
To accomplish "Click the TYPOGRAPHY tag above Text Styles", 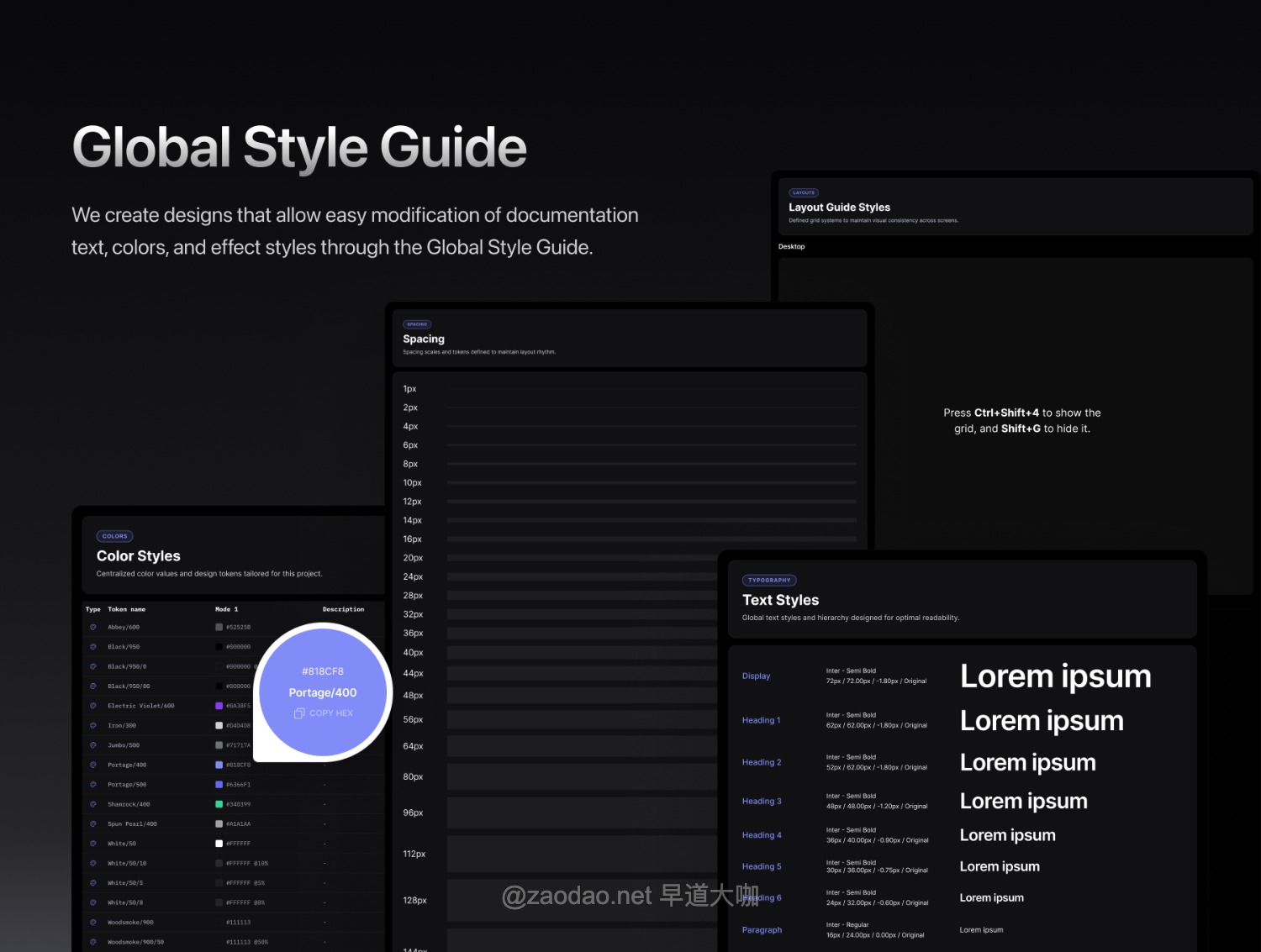I will point(769,580).
